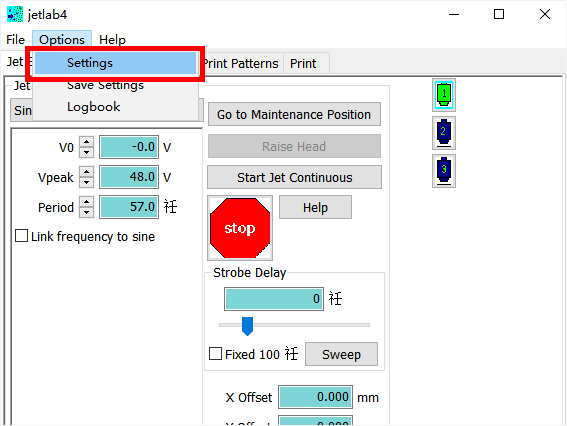Toggle the Fixed 100 strobe checkbox
Image resolution: width=567 pixels, height=426 pixels.
pyautogui.click(x=216, y=354)
